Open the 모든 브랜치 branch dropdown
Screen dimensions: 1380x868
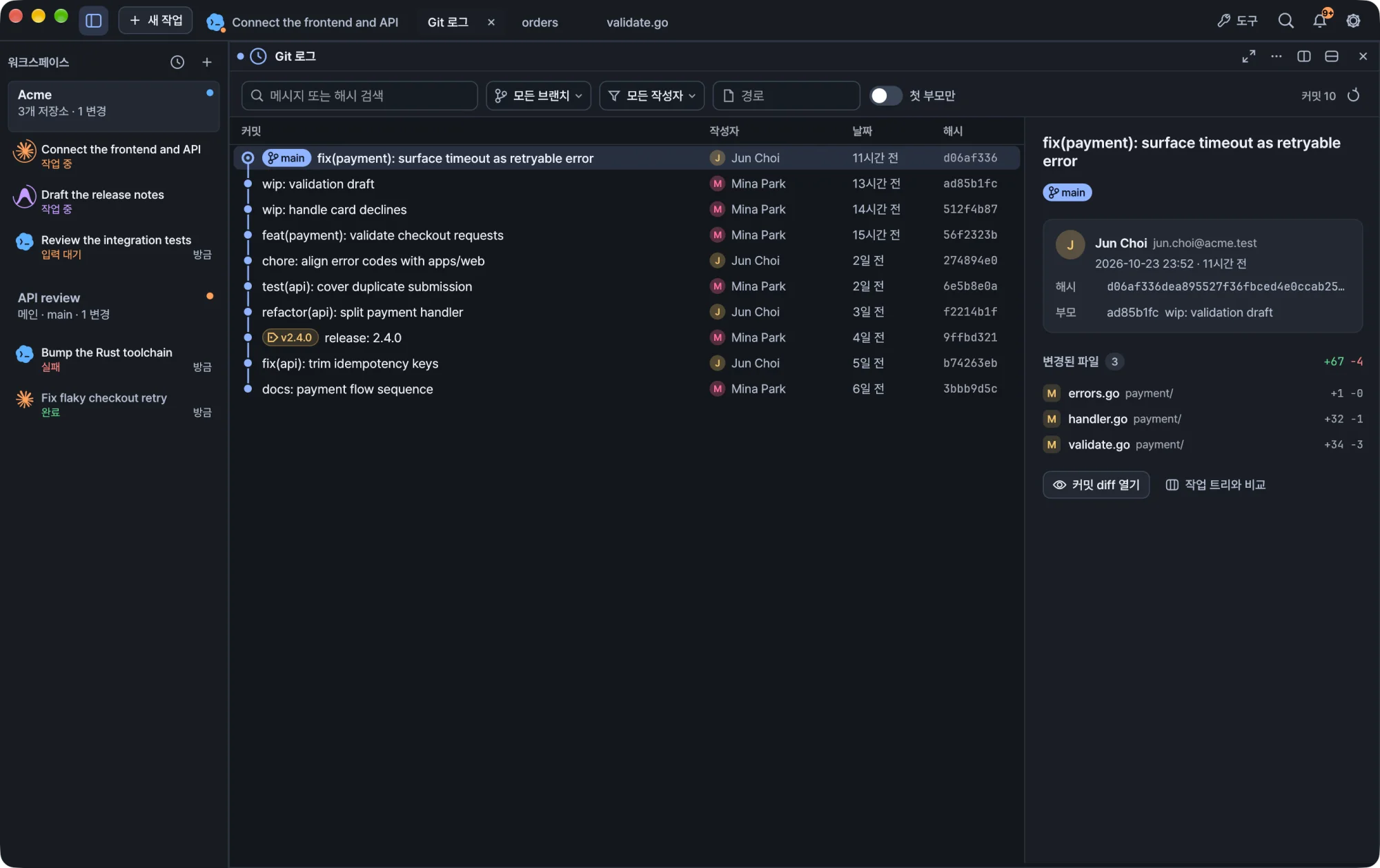tap(538, 96)
